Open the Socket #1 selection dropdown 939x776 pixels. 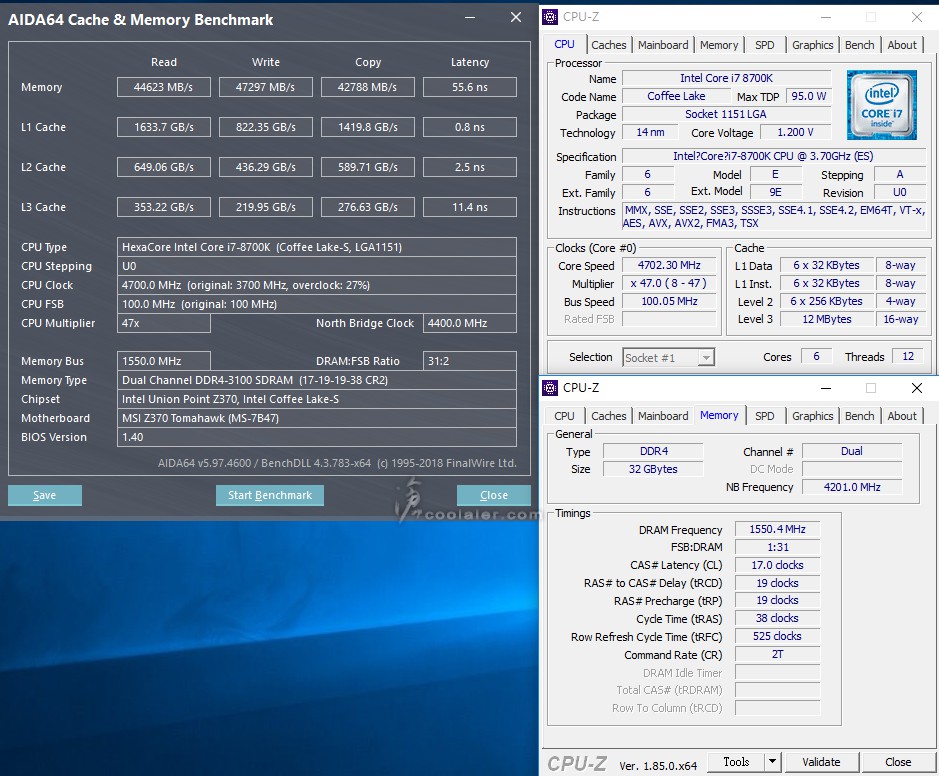coord(668,357)
